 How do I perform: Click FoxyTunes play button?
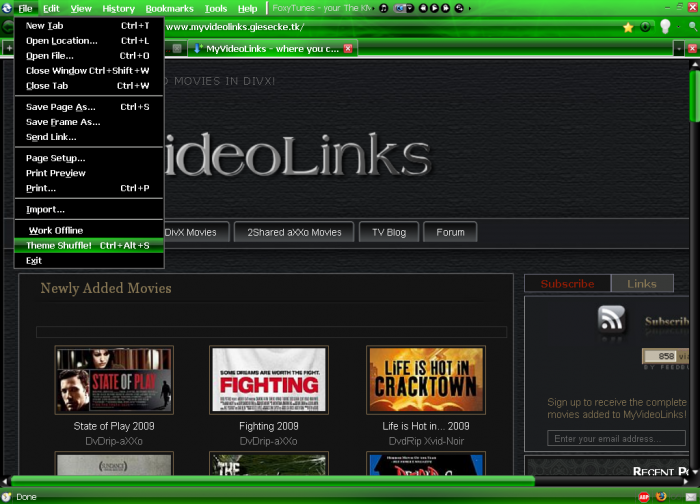(x=434, y=8)
